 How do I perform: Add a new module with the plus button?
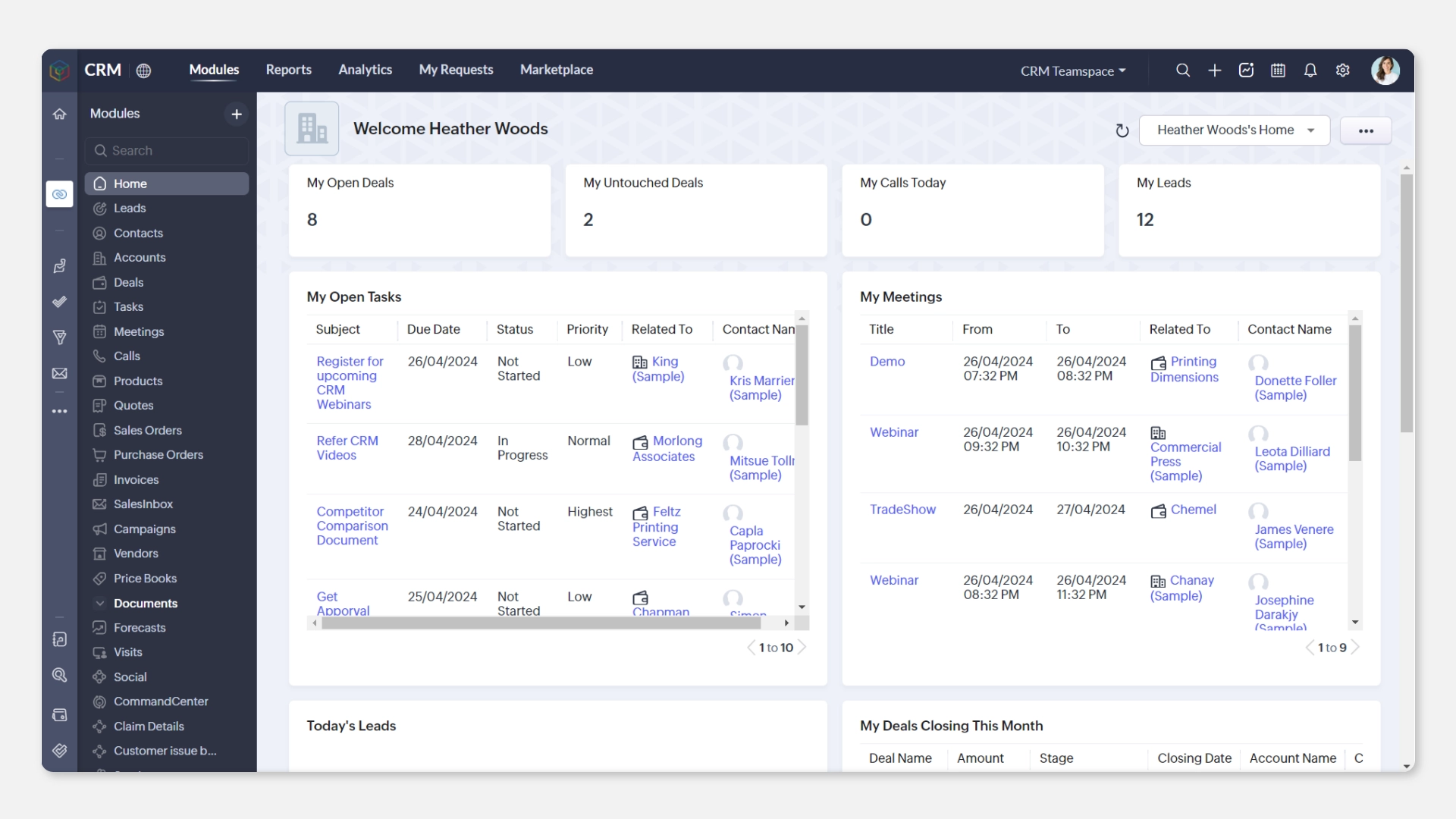(236, 114)
